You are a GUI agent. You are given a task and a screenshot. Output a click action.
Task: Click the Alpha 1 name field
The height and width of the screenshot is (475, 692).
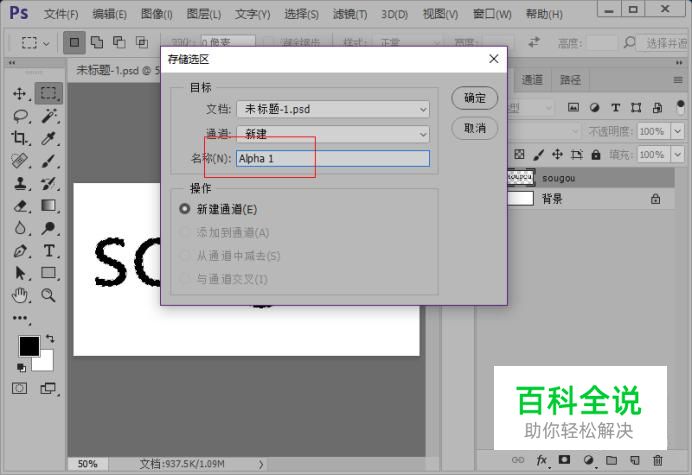click(x=333, y=158)
